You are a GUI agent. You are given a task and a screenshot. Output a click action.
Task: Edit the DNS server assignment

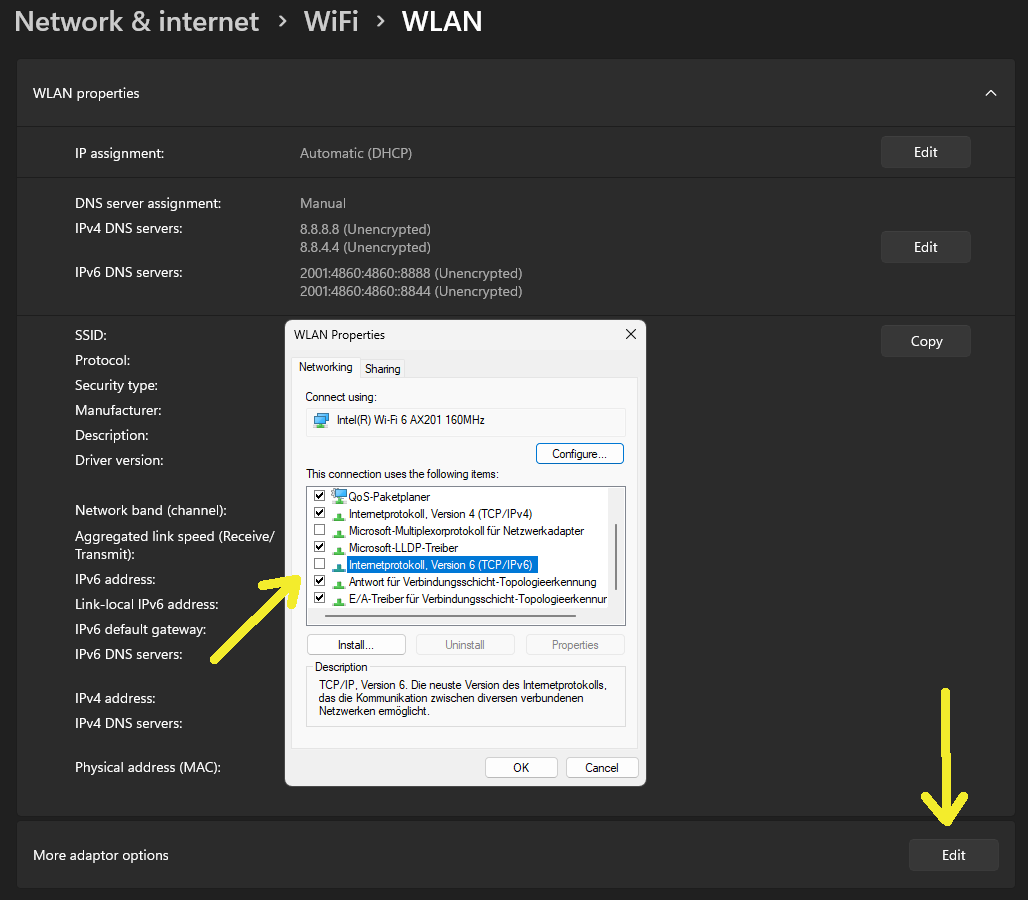926,247
